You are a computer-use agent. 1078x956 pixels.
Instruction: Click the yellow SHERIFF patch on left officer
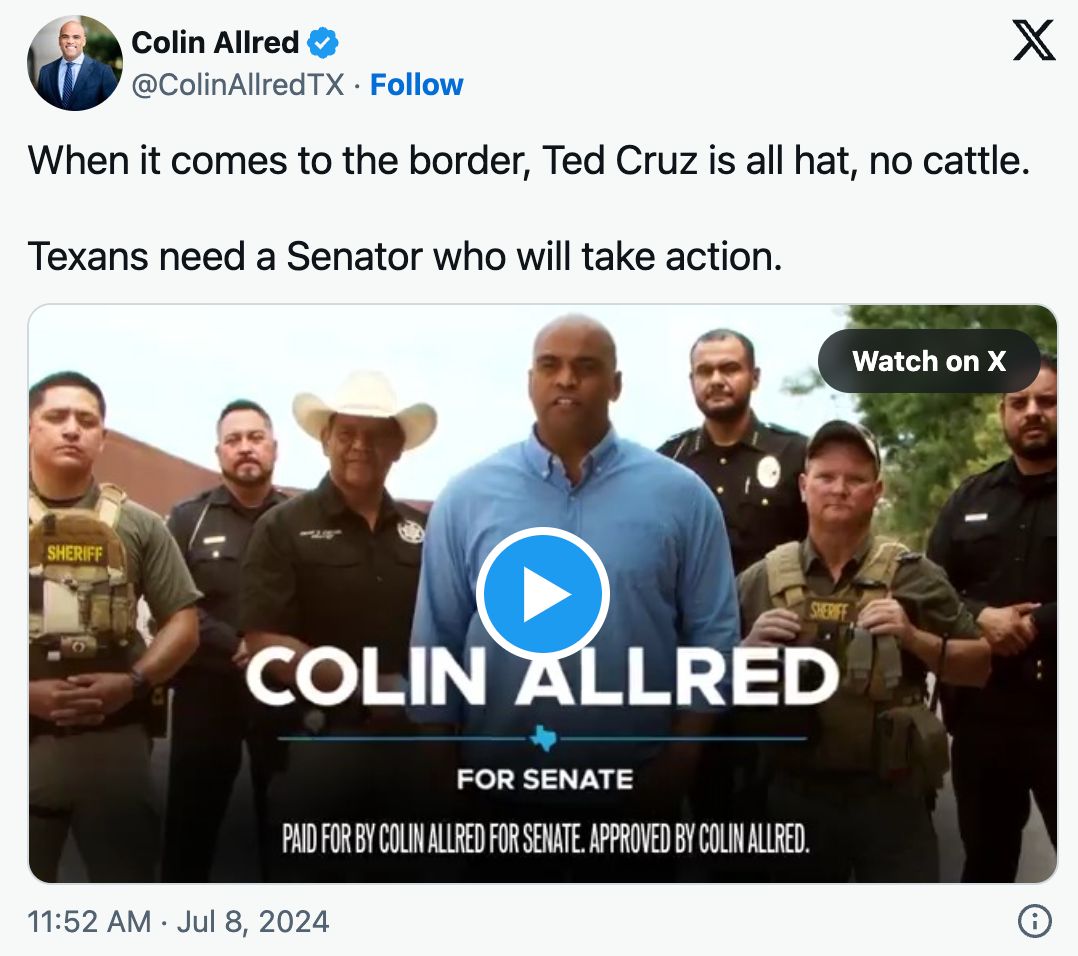[75, 552]
